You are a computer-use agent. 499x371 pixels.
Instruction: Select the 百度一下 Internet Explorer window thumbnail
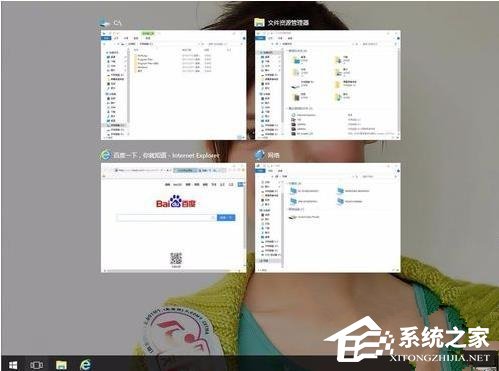click(173, 218)
